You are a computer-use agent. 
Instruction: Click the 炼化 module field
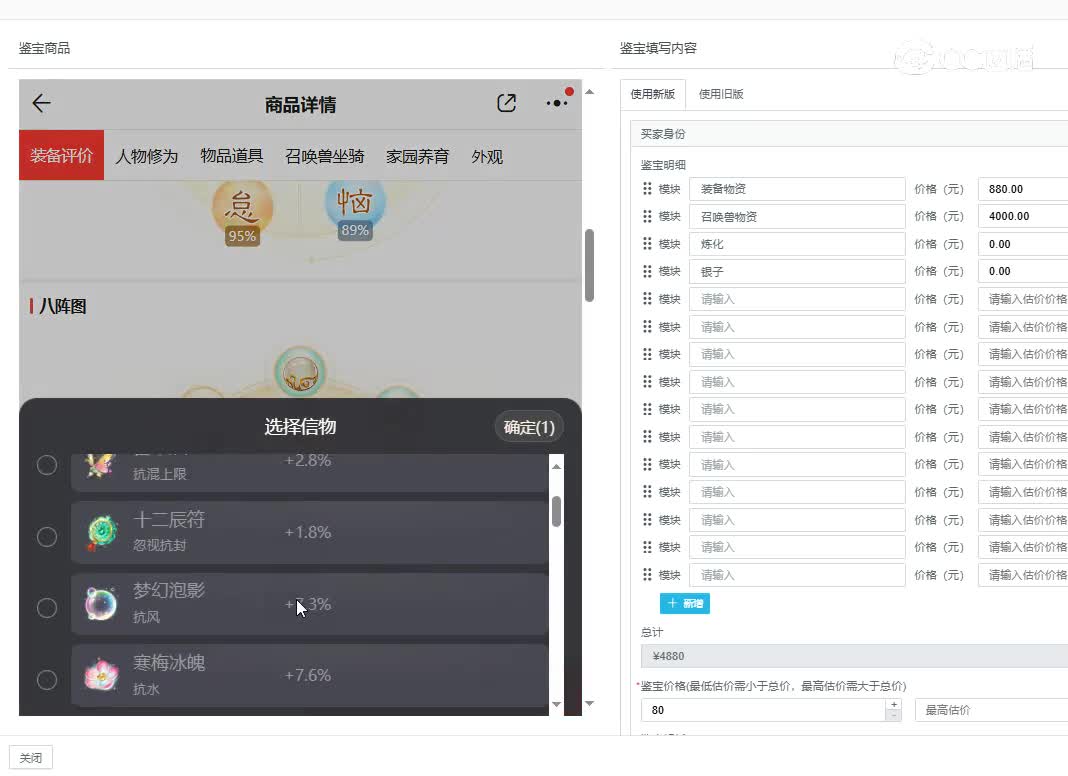797,244
